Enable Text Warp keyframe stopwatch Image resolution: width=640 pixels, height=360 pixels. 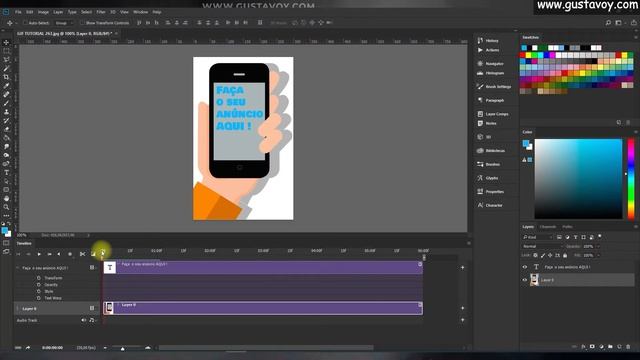tap(39, 298)
